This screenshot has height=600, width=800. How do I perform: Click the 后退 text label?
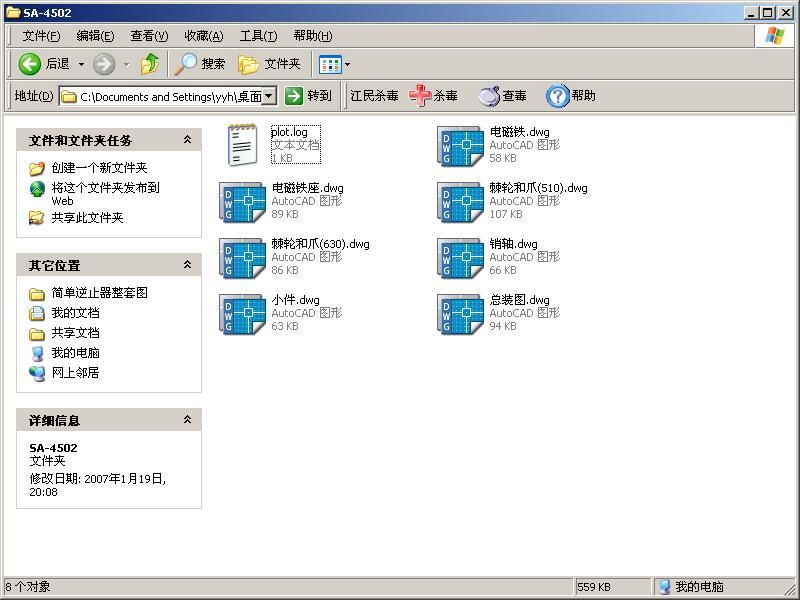point(57,64)
